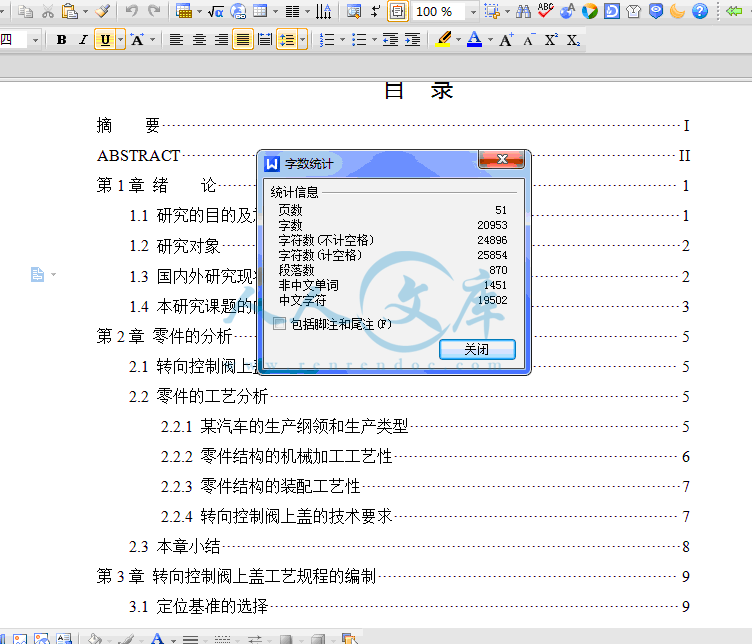Open Help with the question mark icon

coord(700,11)
